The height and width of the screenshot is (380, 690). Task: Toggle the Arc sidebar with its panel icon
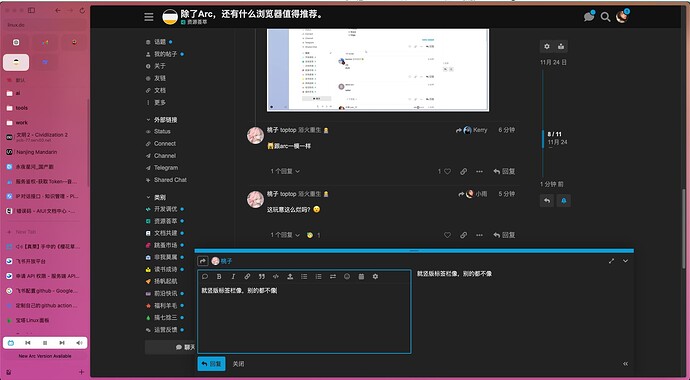click(x=31, y=10)
